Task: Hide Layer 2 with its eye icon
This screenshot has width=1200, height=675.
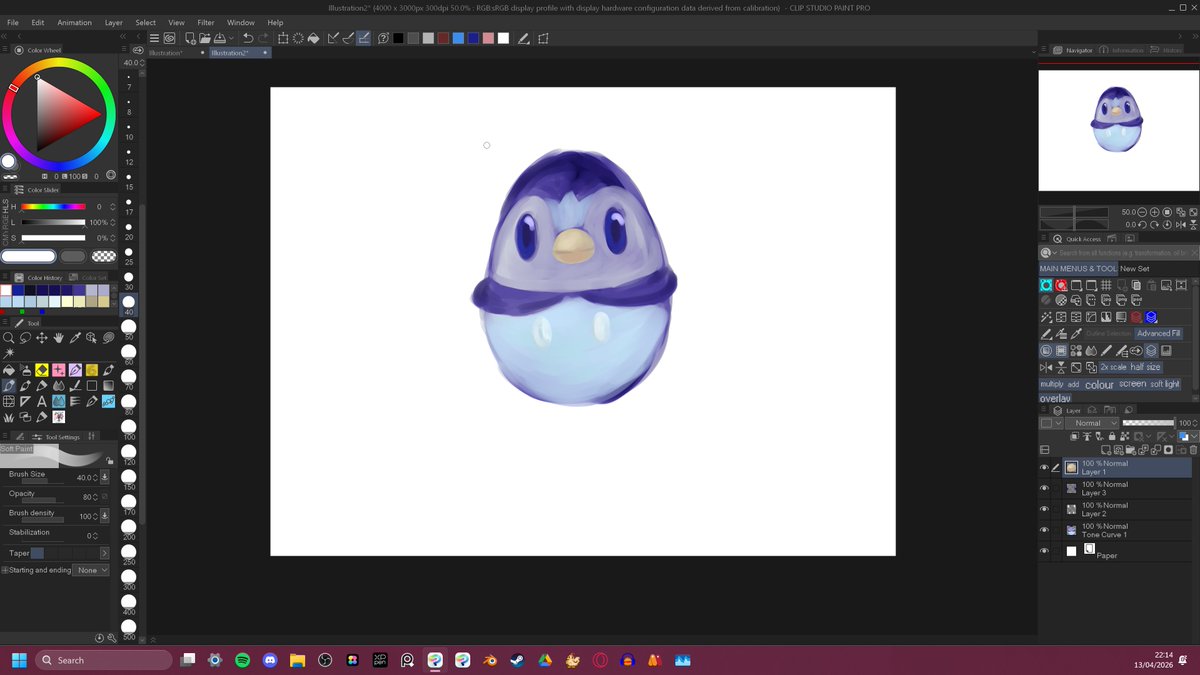Action: (x=1044, y=510)
